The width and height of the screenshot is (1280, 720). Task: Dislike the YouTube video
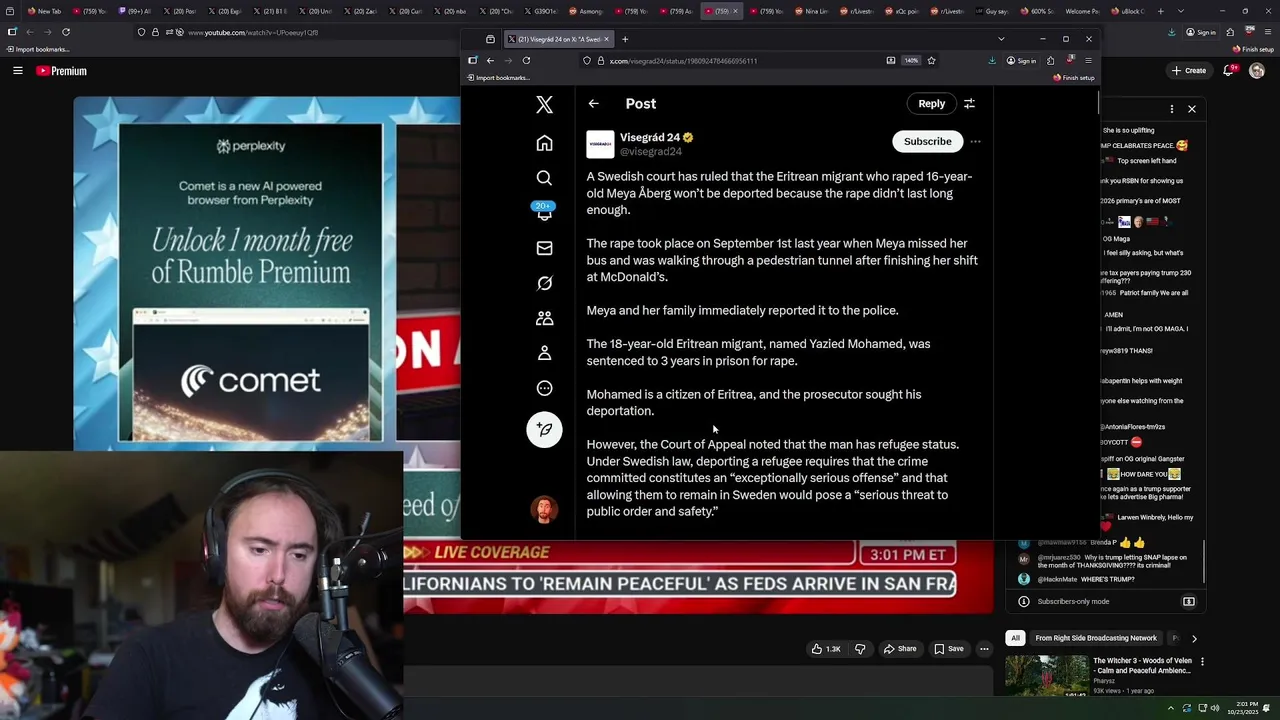click(860, 649)
